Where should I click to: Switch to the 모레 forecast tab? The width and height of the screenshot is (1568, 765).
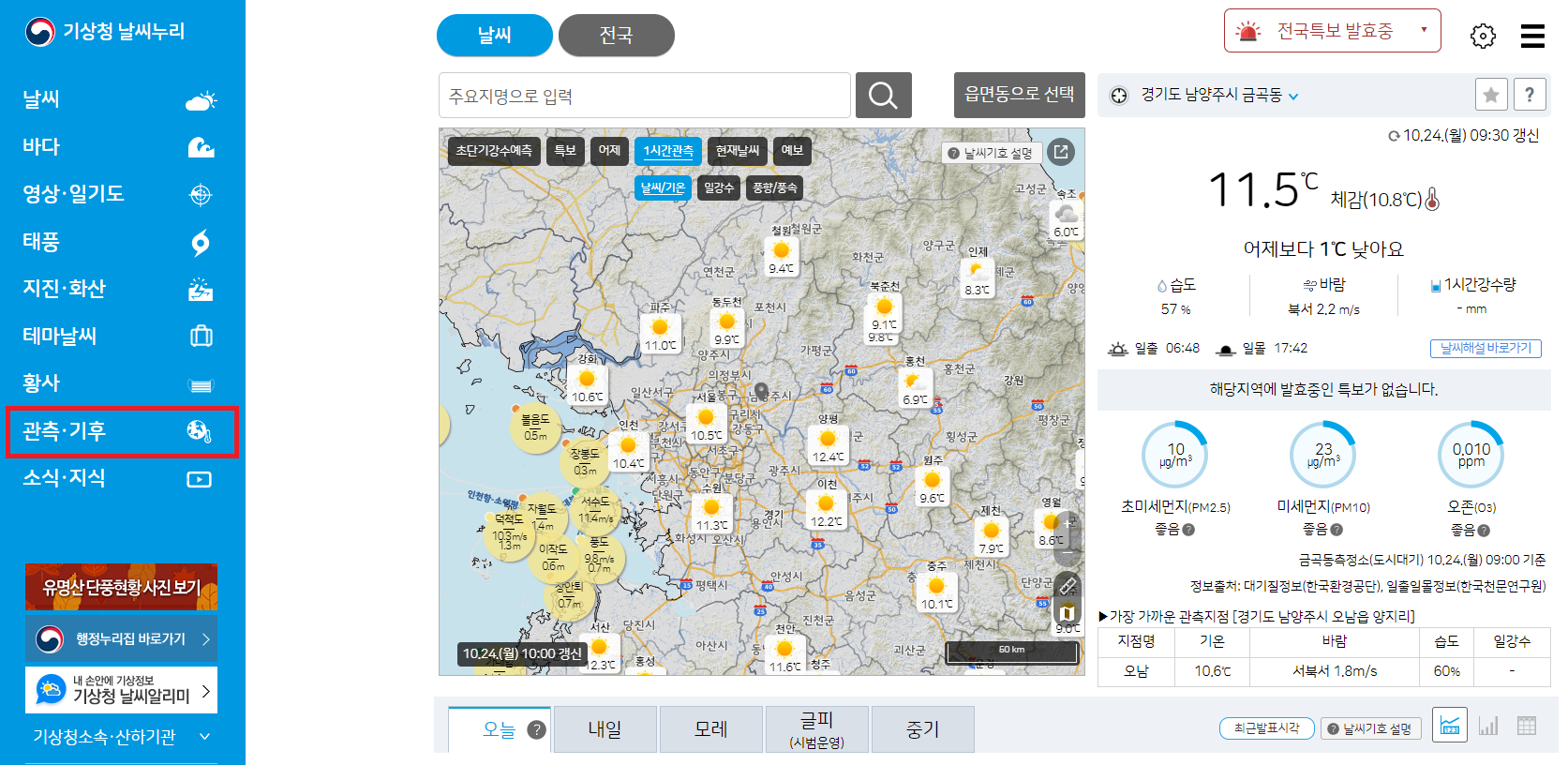(x=710, y=729)
